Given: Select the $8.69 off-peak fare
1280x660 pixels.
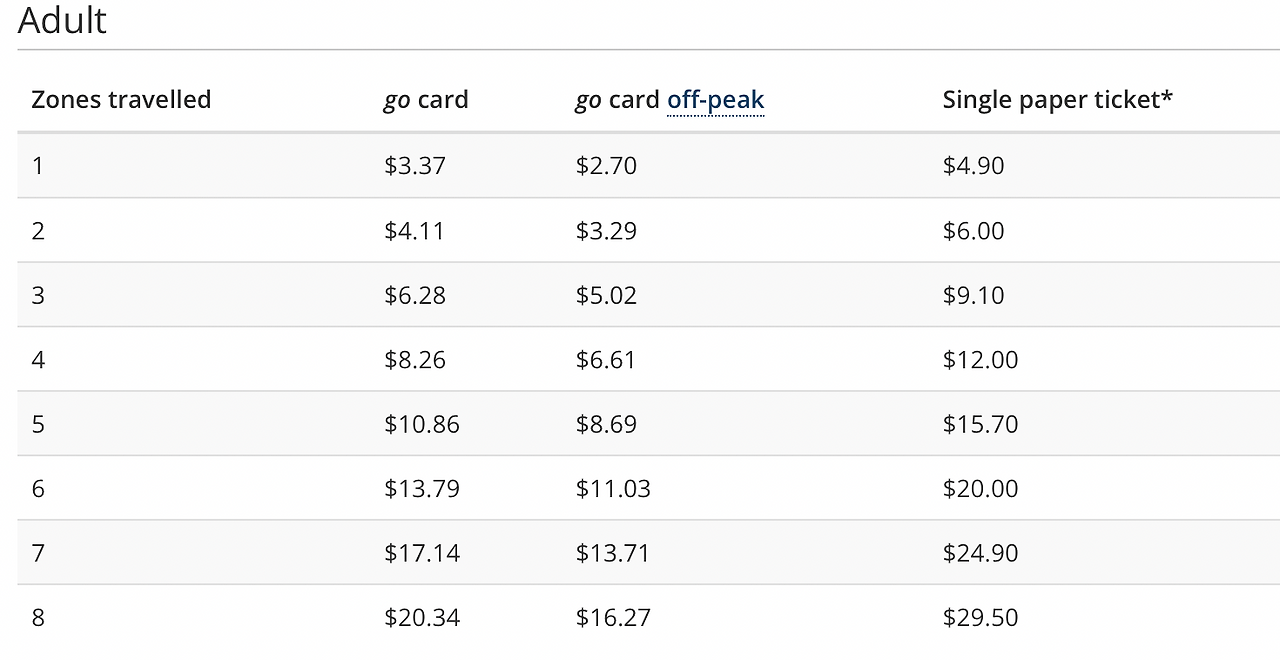Looking at the screenshot, I should coord(606,424).
